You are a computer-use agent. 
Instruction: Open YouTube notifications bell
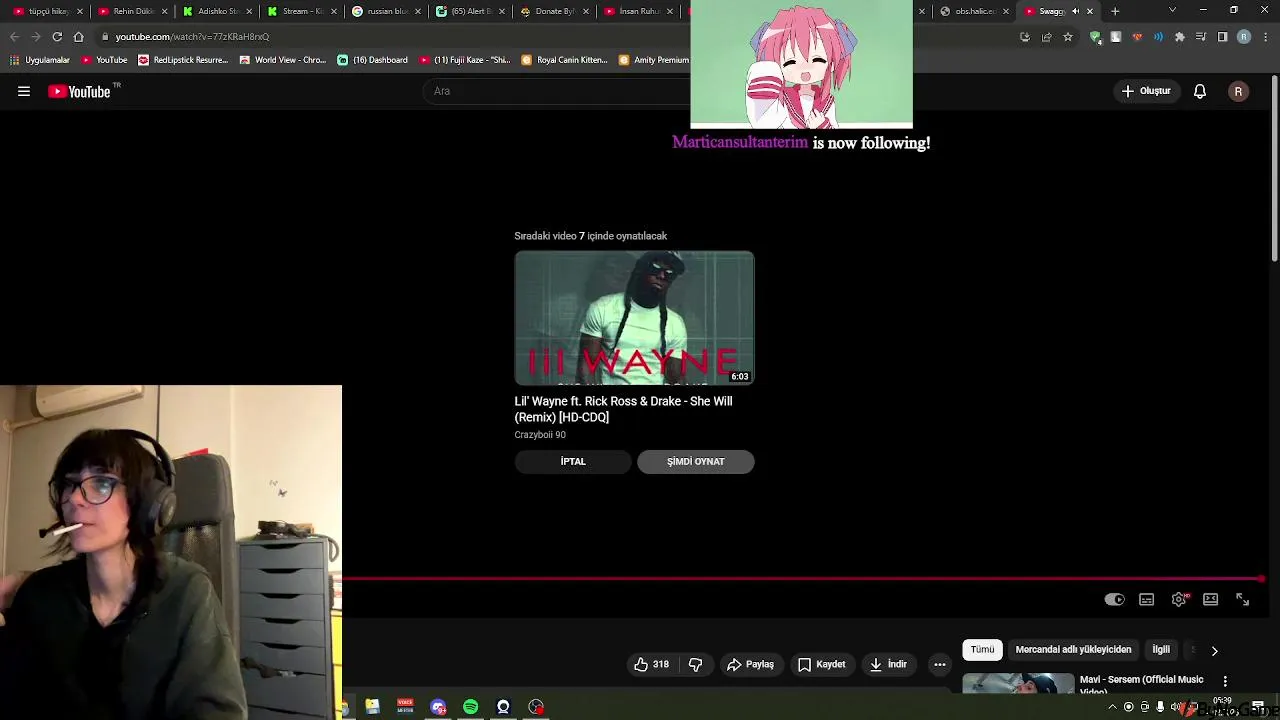(x=1200, y=91)
